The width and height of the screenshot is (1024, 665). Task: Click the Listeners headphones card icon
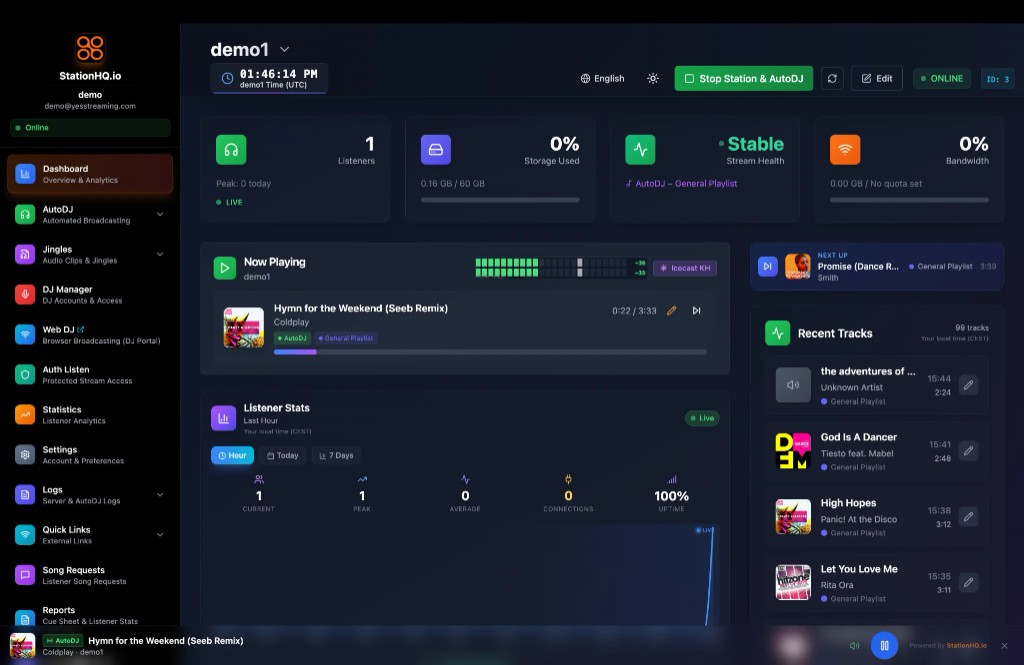[x=231, y=150]
